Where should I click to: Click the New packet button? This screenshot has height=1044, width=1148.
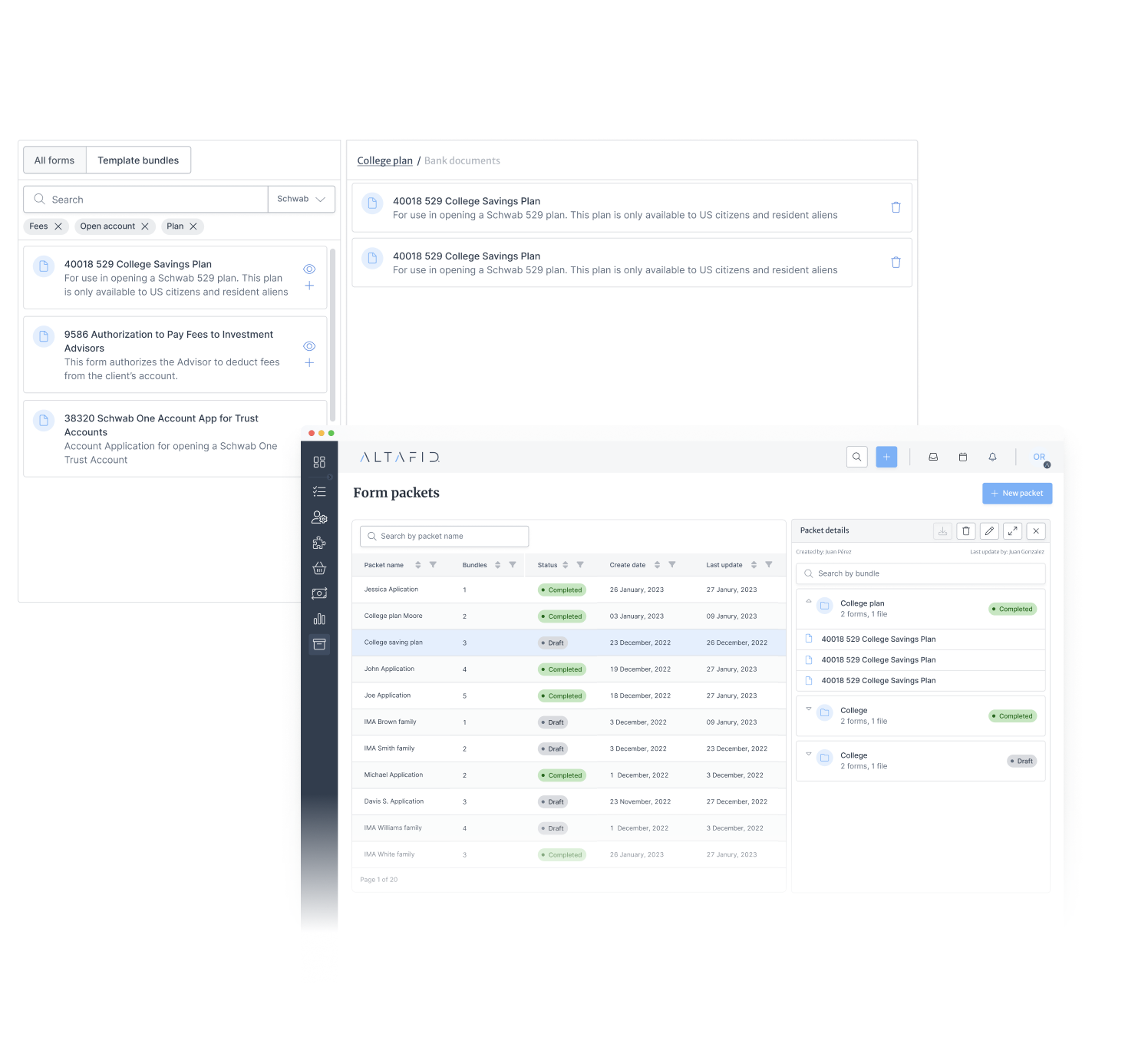1017,494
